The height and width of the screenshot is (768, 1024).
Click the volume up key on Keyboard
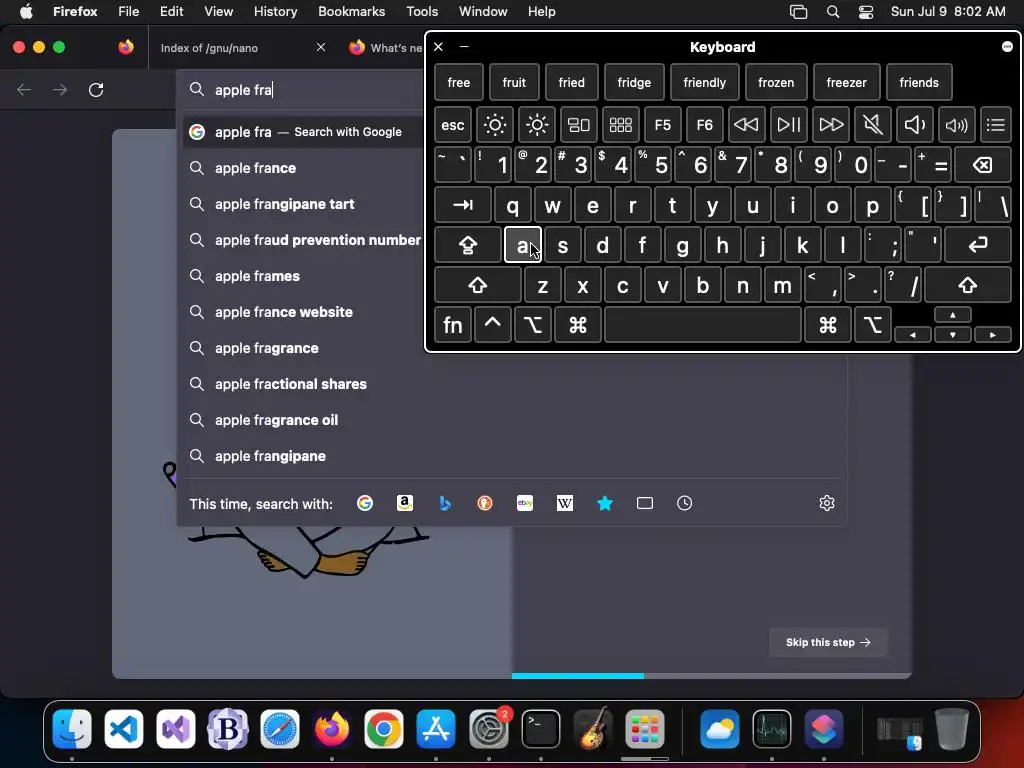pyautogui.click(x=956, y=125)
